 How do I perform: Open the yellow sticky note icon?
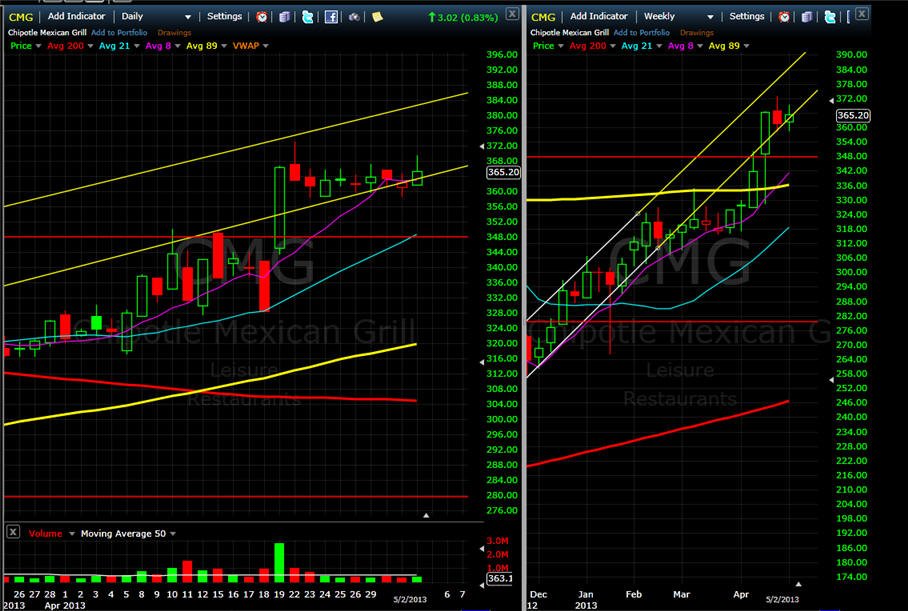coord(377,17)
